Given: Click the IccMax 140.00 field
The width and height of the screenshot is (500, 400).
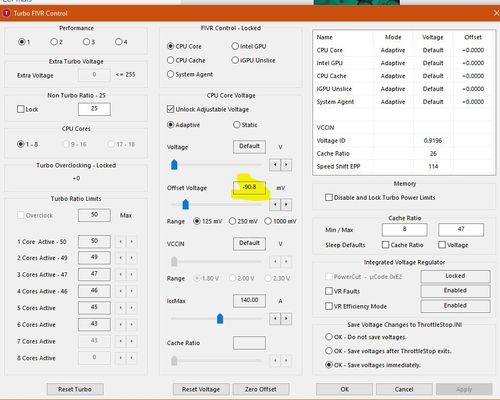Looking at the screenshot, I should coord(249,300).
